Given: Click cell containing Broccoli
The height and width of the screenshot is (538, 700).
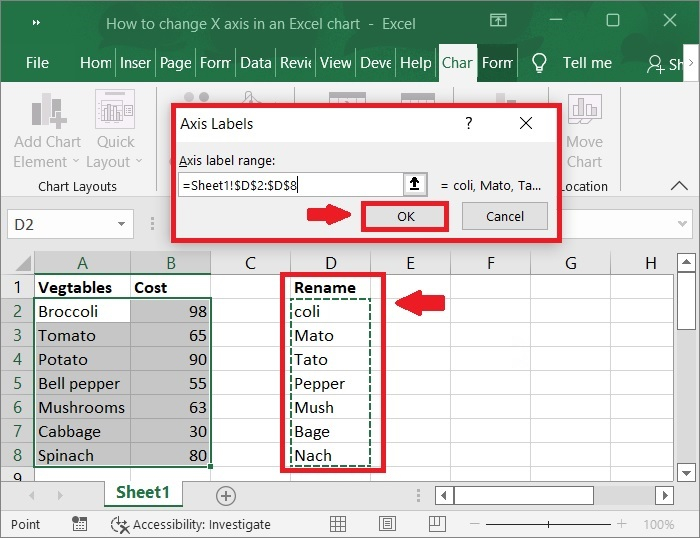Looking at the screenshot, I should click(83, 311).
